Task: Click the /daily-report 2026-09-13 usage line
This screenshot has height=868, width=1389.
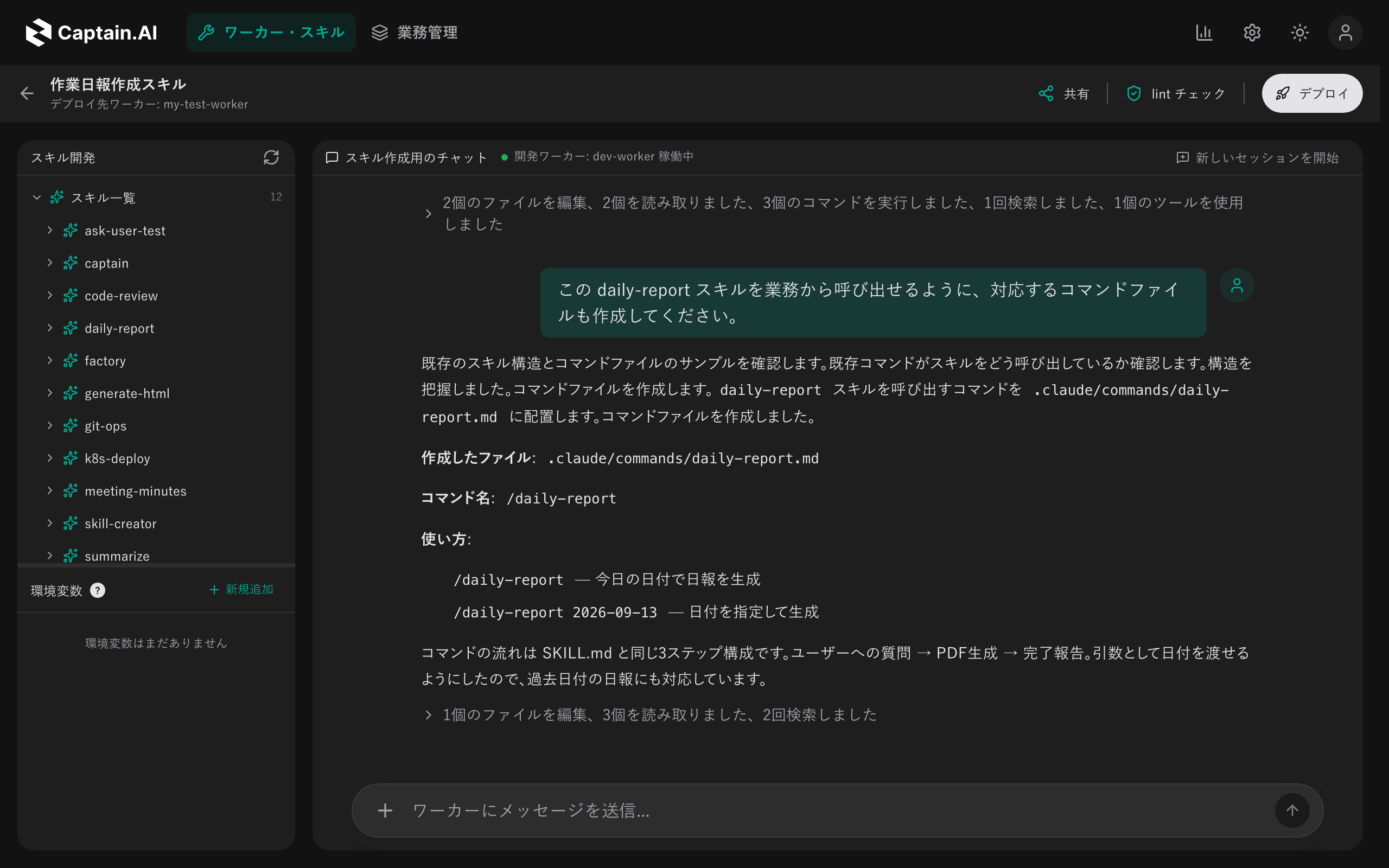Action: pos(636,612)
